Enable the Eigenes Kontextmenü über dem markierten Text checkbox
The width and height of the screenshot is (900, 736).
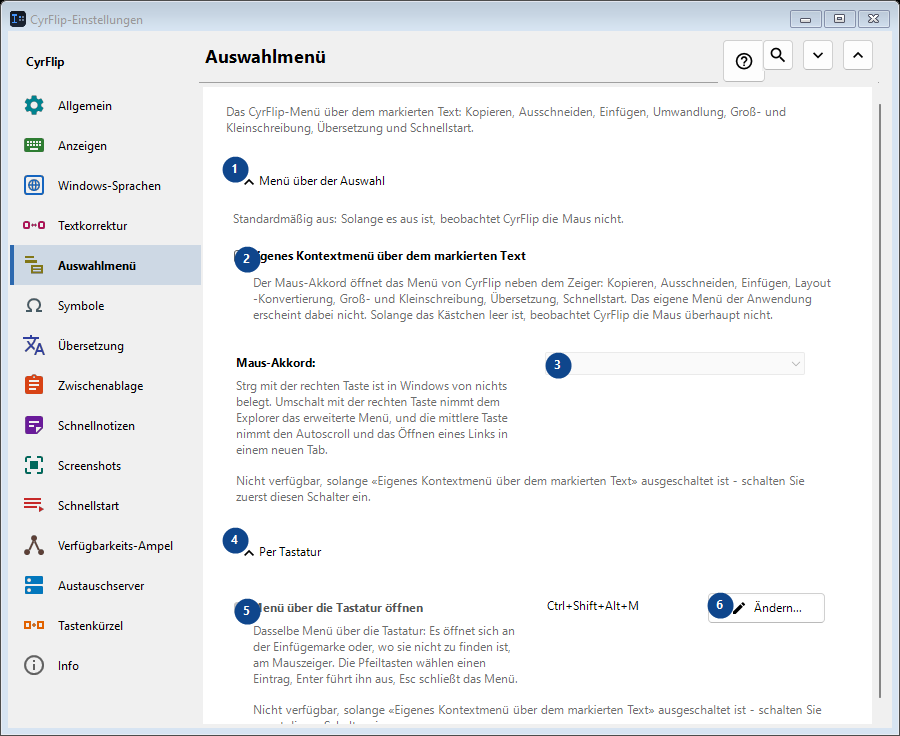pos(240,255)
